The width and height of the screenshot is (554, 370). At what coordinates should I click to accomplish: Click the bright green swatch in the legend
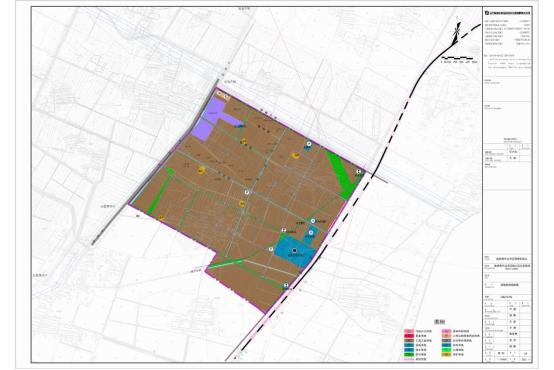[447, 350]
